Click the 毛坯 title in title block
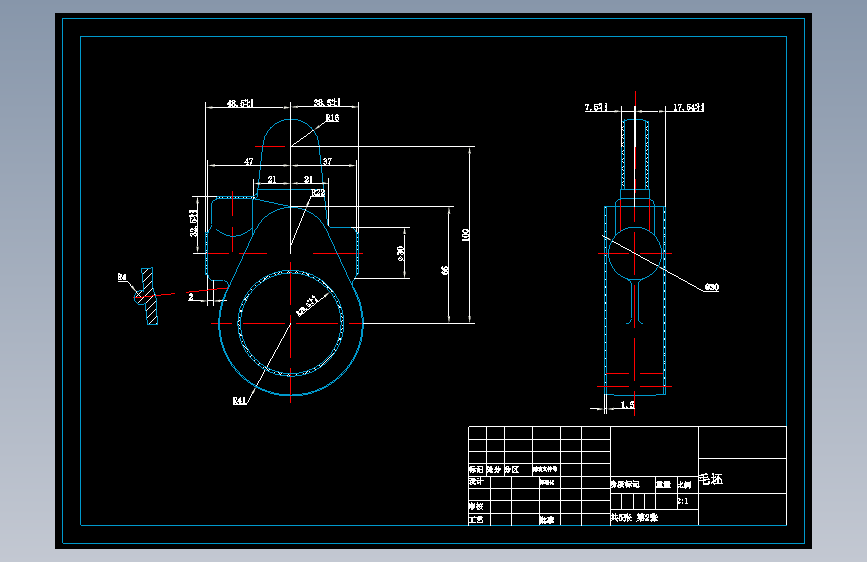Image resolution: width=867 pixels, height=562 pixels. (711, 479)
